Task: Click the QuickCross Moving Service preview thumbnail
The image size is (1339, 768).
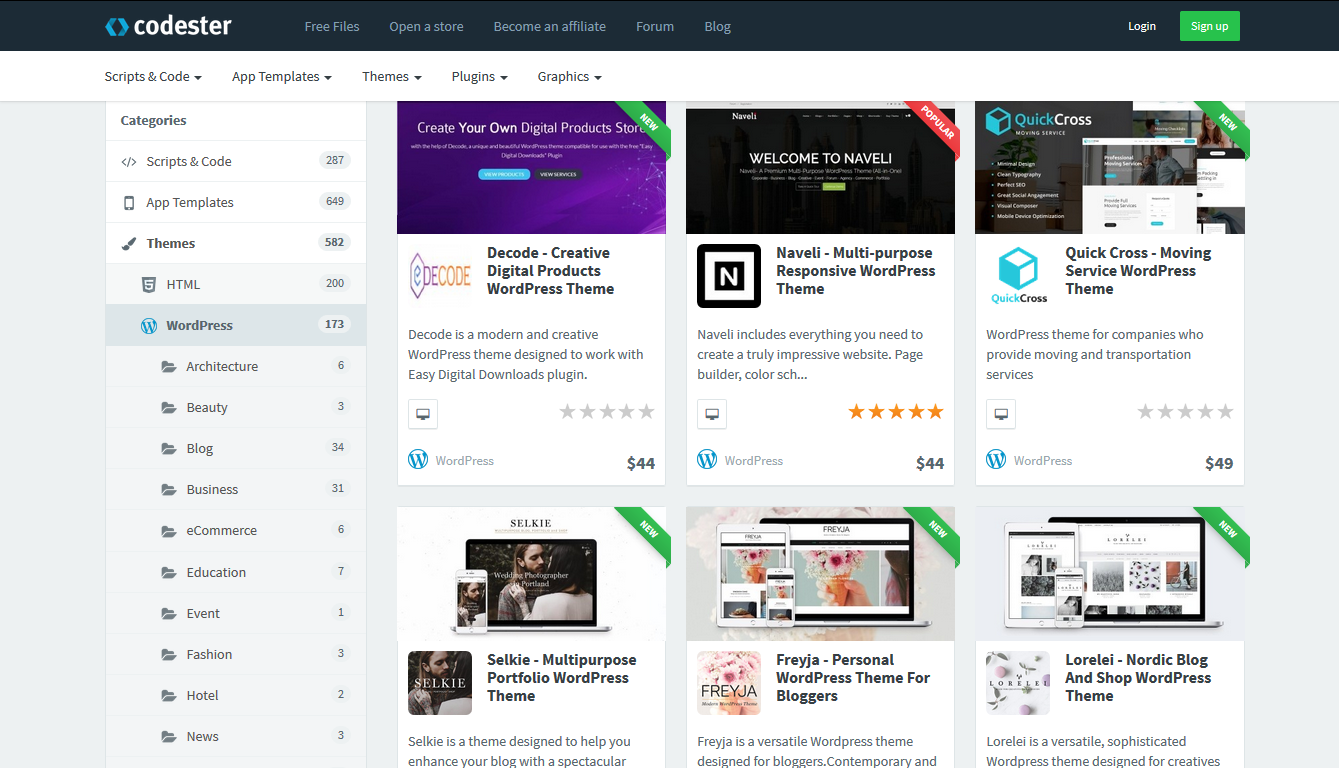Action: coord(1110,167)
